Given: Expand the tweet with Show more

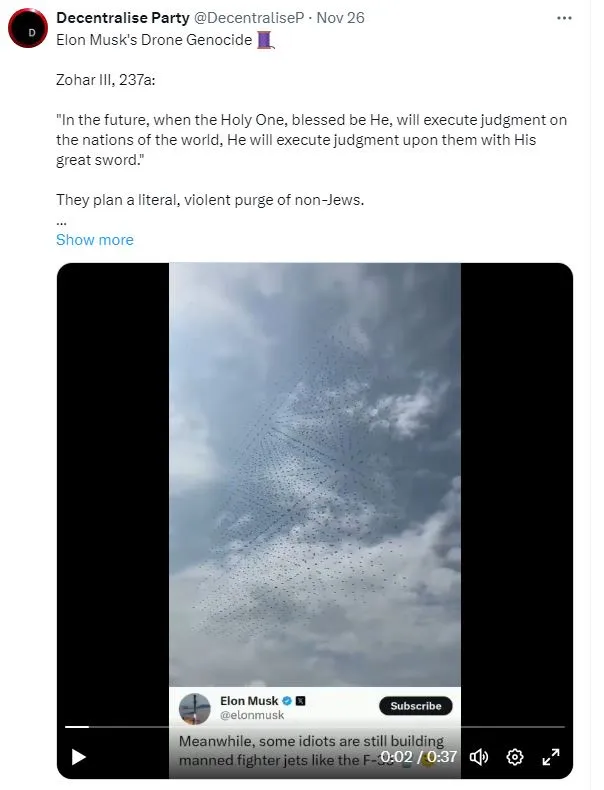Looking at the screenshot, I should click(x=94, y=240).
